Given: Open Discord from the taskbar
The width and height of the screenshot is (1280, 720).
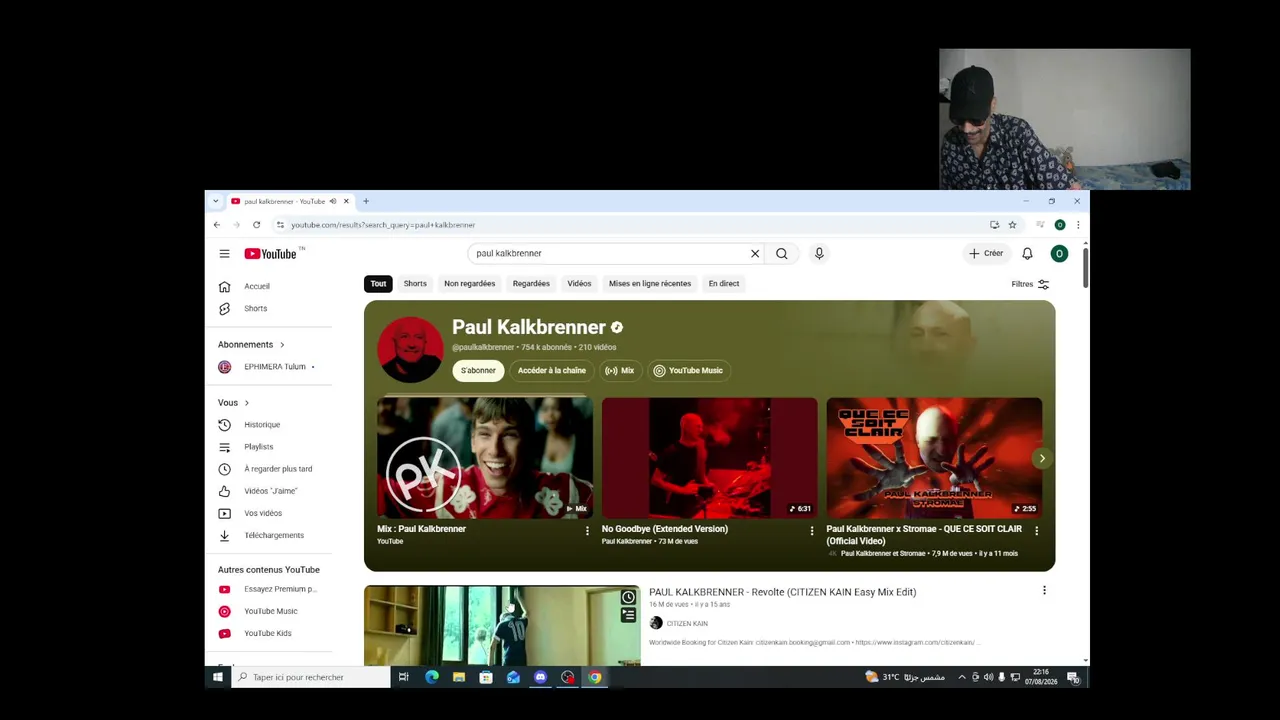Looking at the screenshot, I should click(x=540, y=677).
